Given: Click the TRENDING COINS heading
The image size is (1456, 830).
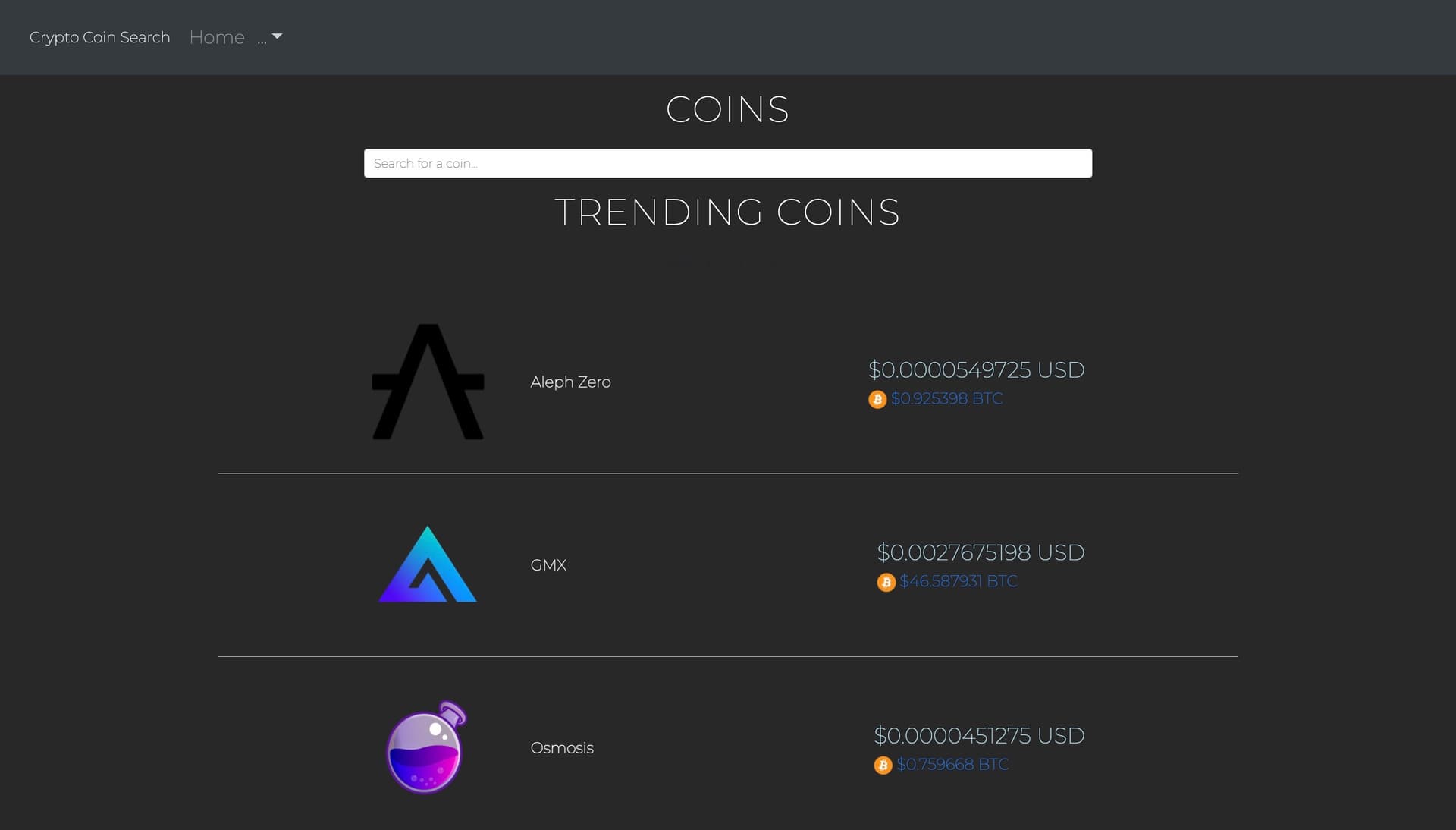Looking at the screenshot, I should point(727,212).
